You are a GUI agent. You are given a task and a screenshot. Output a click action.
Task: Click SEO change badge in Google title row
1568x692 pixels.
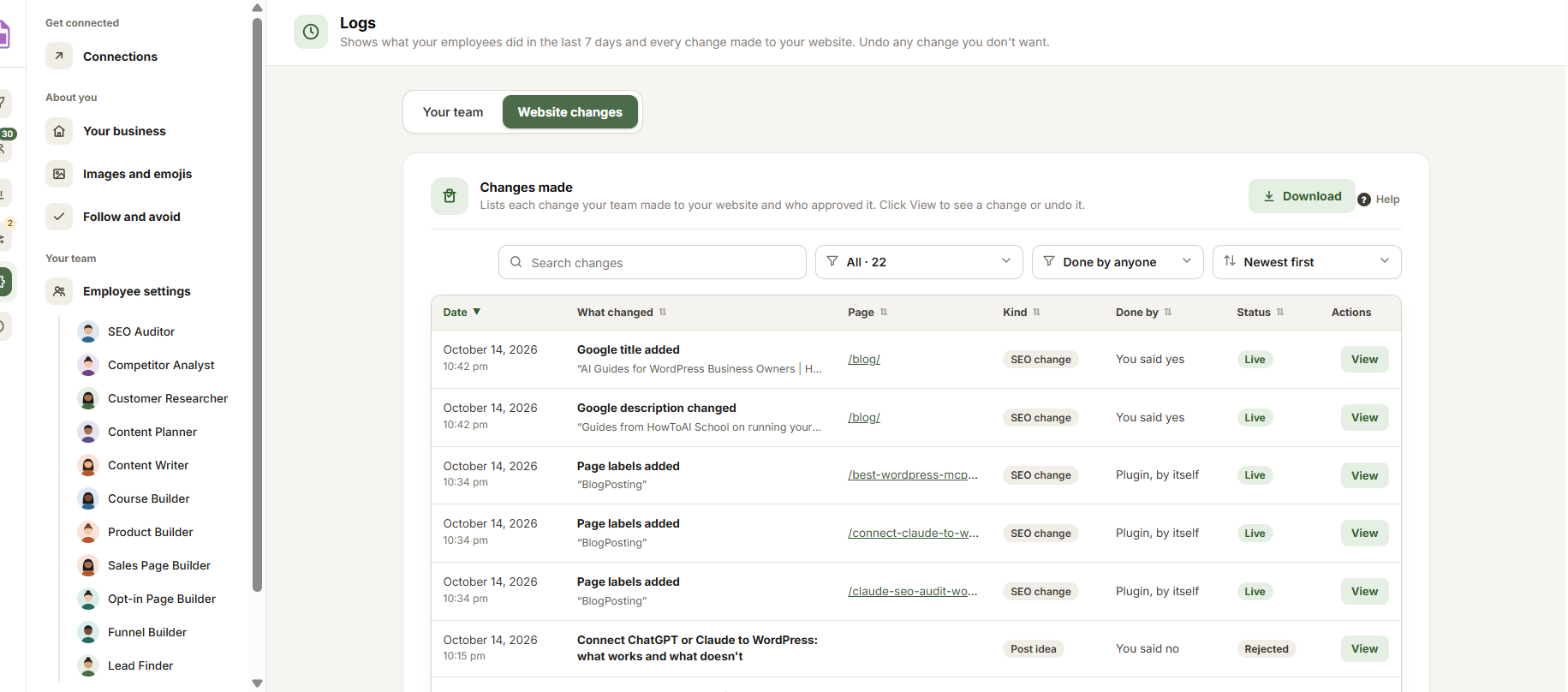point(1040,359)
